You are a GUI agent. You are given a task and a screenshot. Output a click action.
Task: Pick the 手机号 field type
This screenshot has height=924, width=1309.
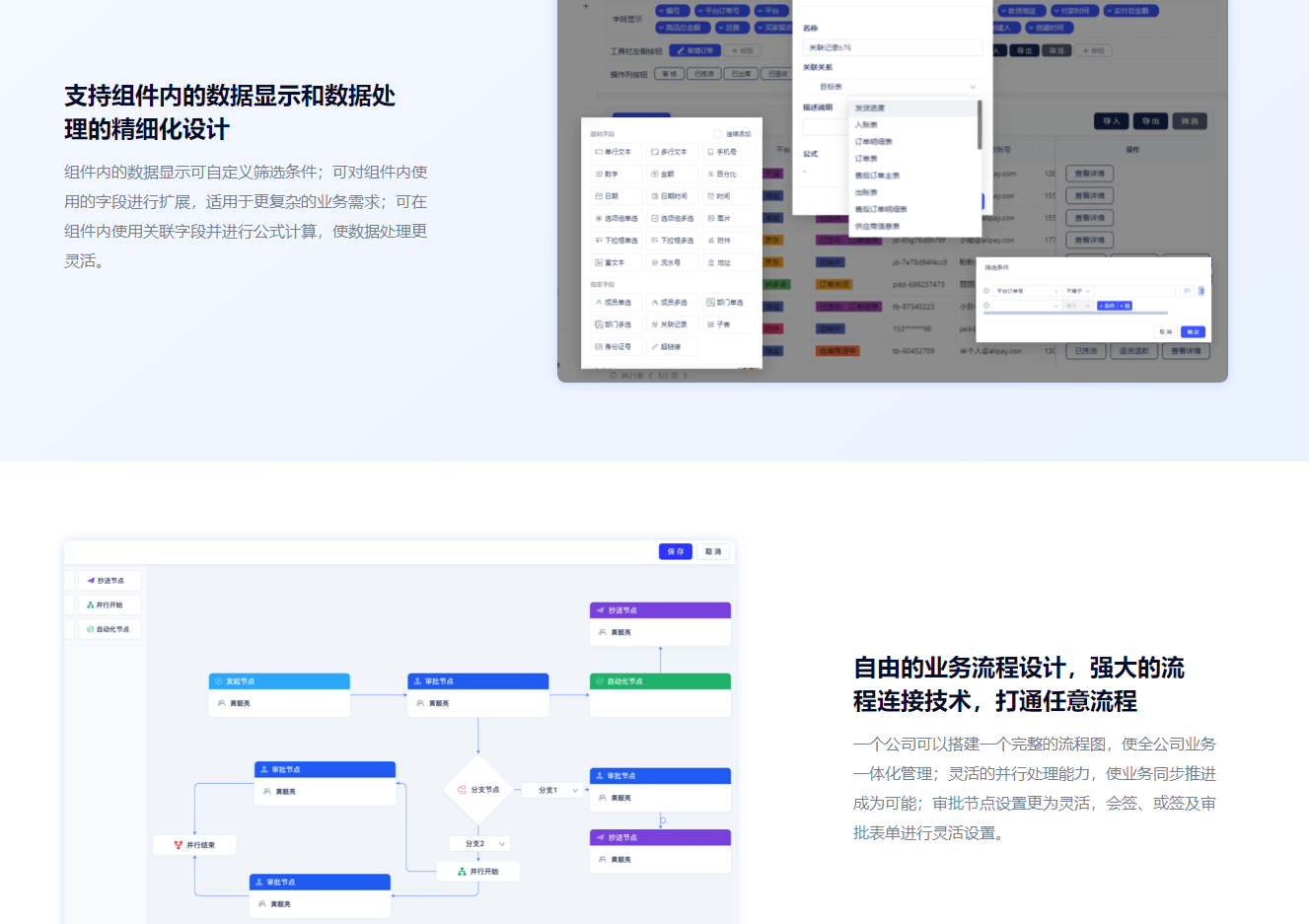pos(729,152)
